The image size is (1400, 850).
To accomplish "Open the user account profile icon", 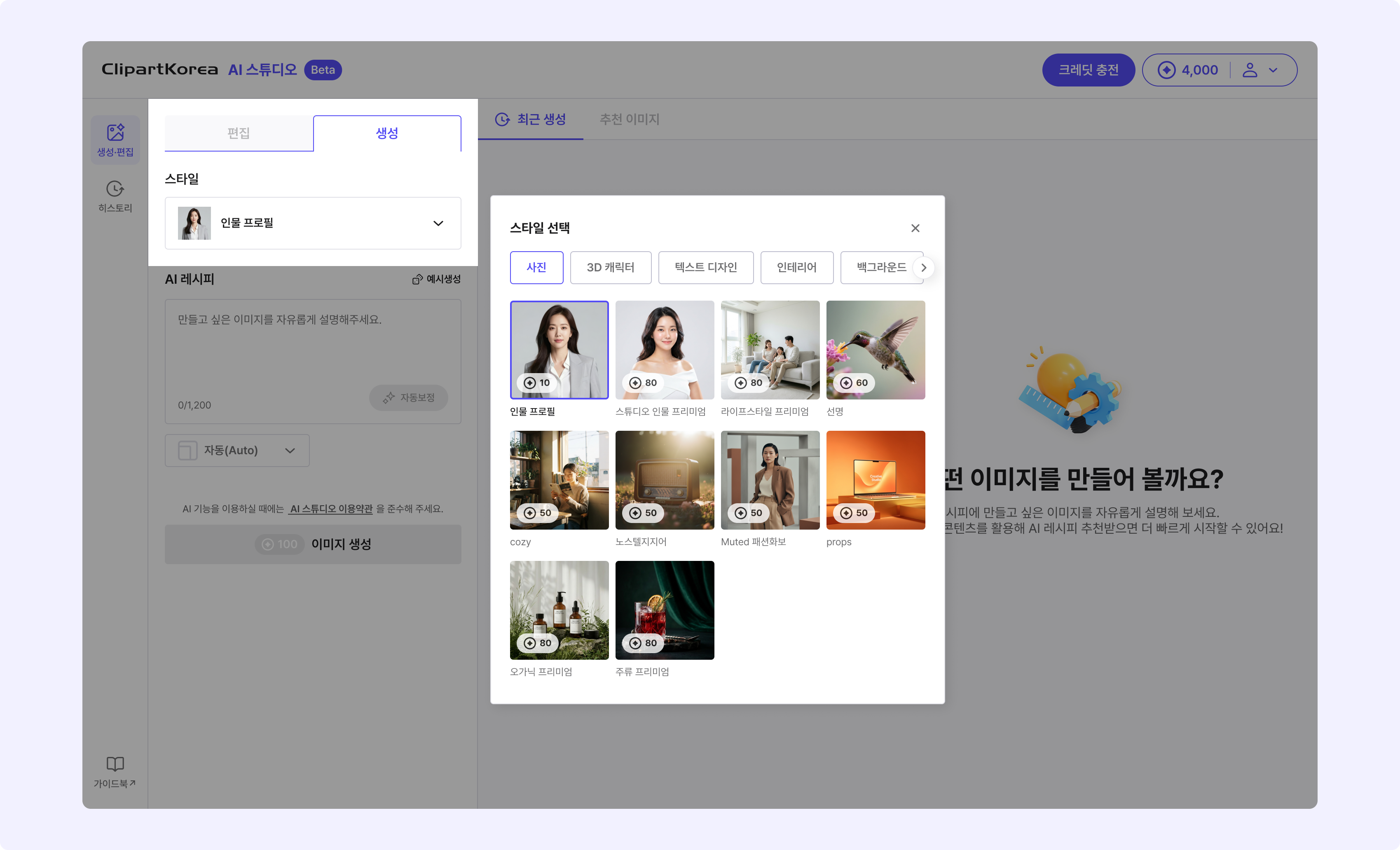I will click(1250, 70).
